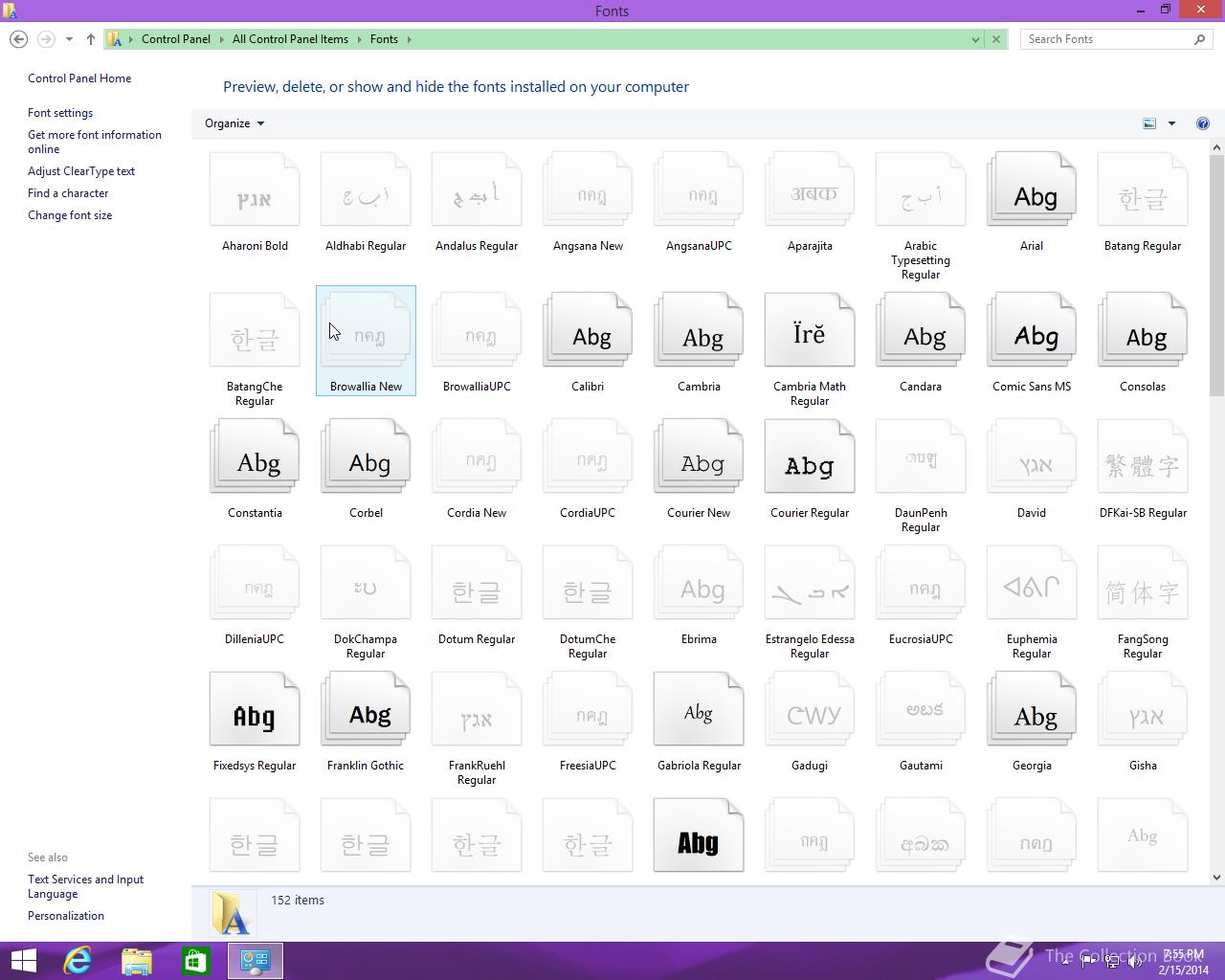Open the Personalization link
Viewport: 1225px width, 980px height.
click(66, 916)
